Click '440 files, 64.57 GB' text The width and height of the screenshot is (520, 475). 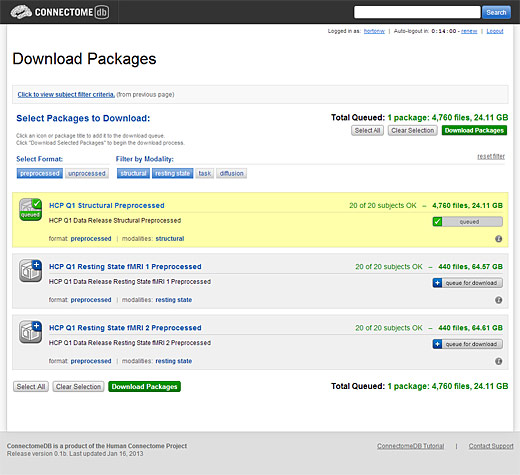click(470, 267)
